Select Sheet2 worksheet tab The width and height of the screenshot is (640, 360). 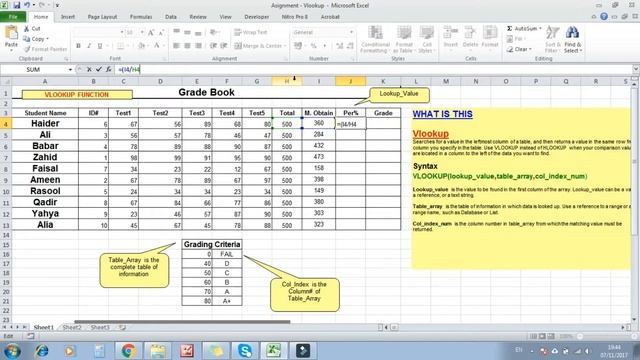[72, 327]
